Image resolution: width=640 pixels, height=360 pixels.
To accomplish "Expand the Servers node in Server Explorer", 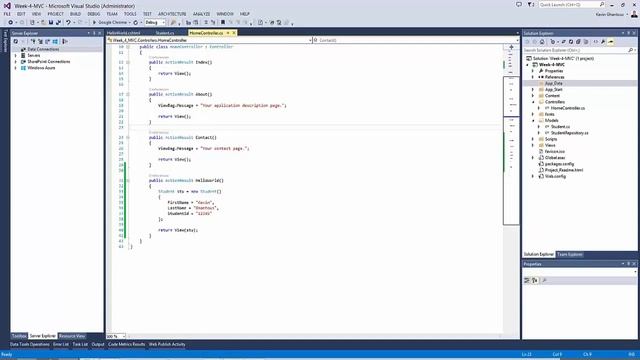I will [16, 56].
